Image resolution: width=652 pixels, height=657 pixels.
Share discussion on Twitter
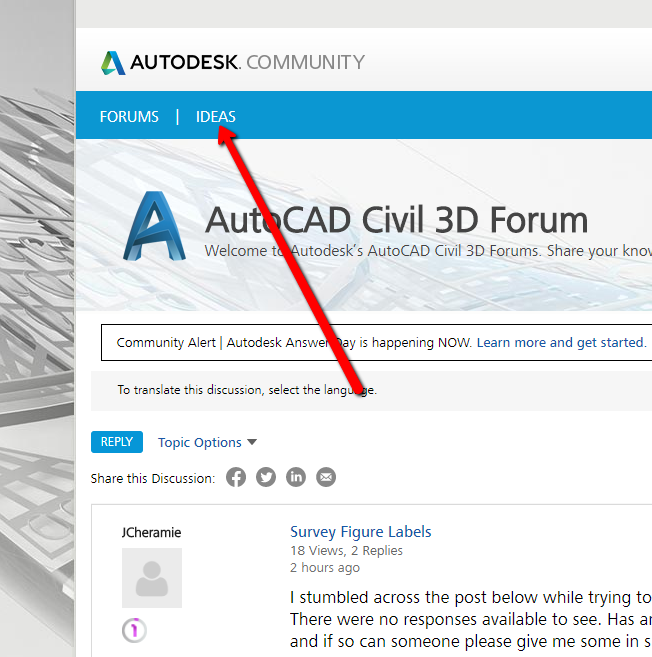tap(266, 477)
